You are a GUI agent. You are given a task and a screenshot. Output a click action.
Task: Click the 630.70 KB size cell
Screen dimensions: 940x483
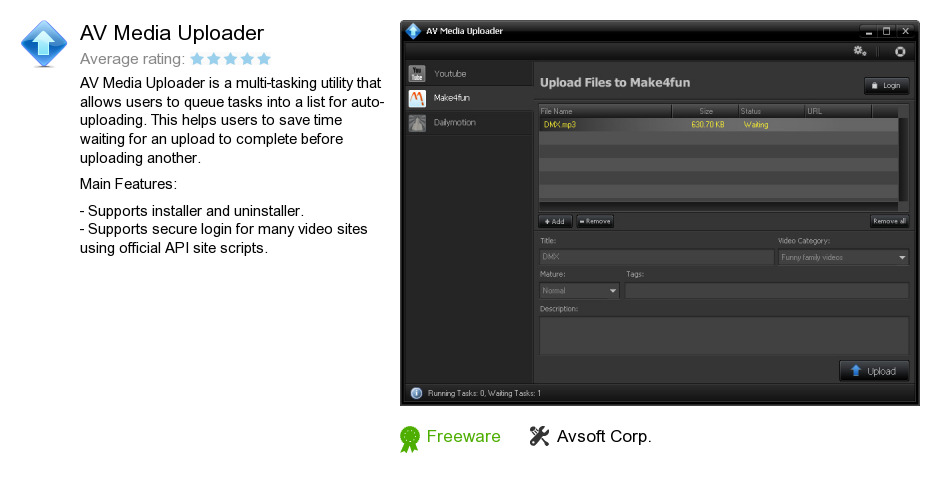coord(707,125)
